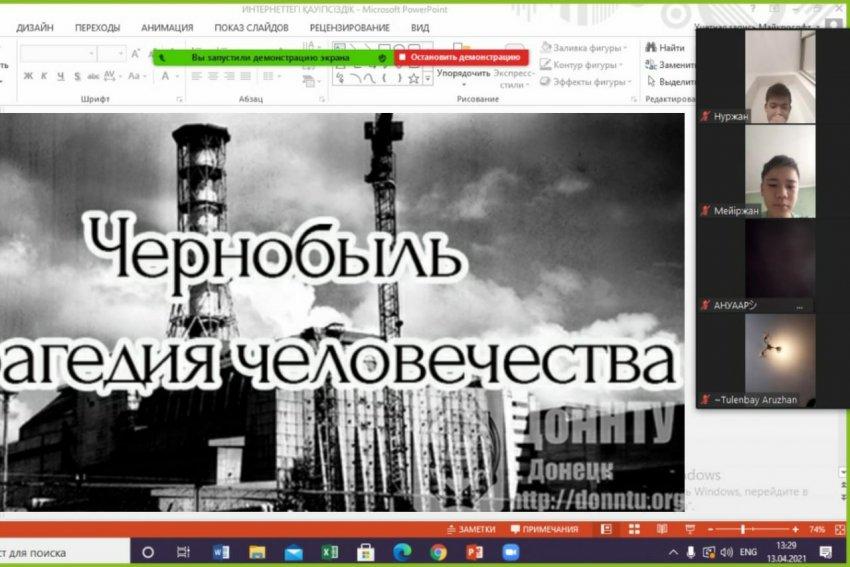Click the Stop screen sharing button
This screenshot has width=850, height=567.
tap(459, 57)
